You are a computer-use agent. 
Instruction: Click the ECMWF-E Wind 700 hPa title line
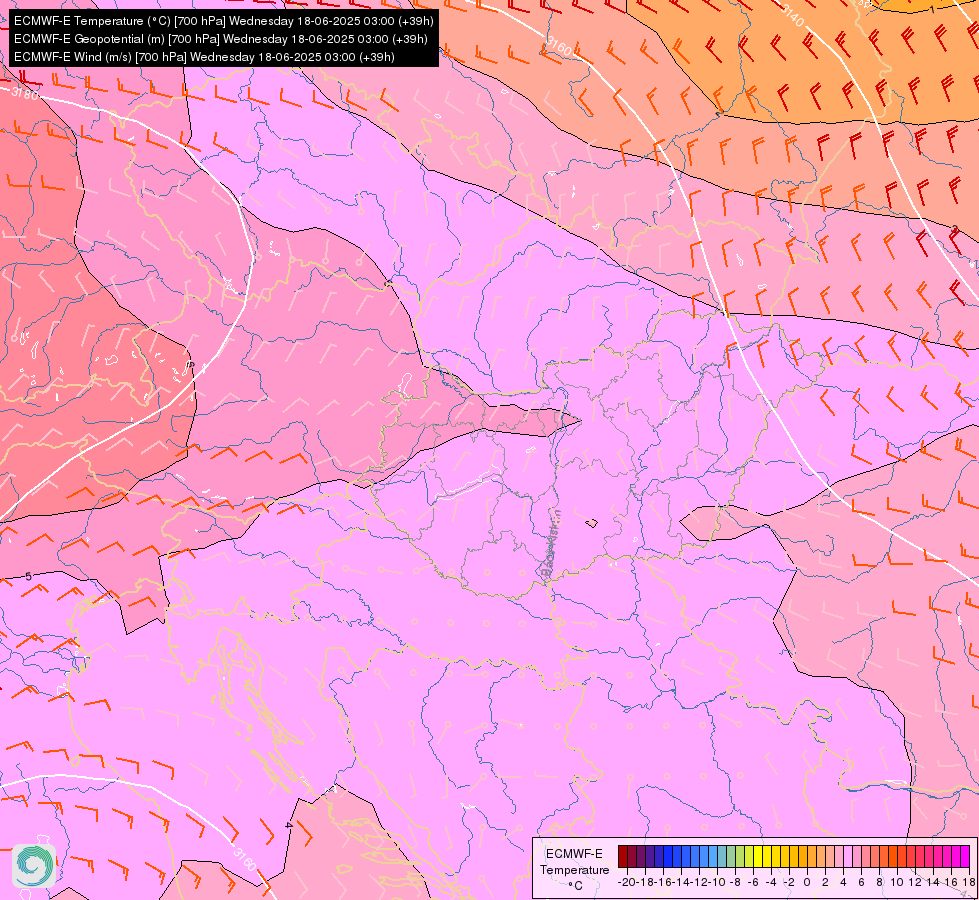point(204,57)
